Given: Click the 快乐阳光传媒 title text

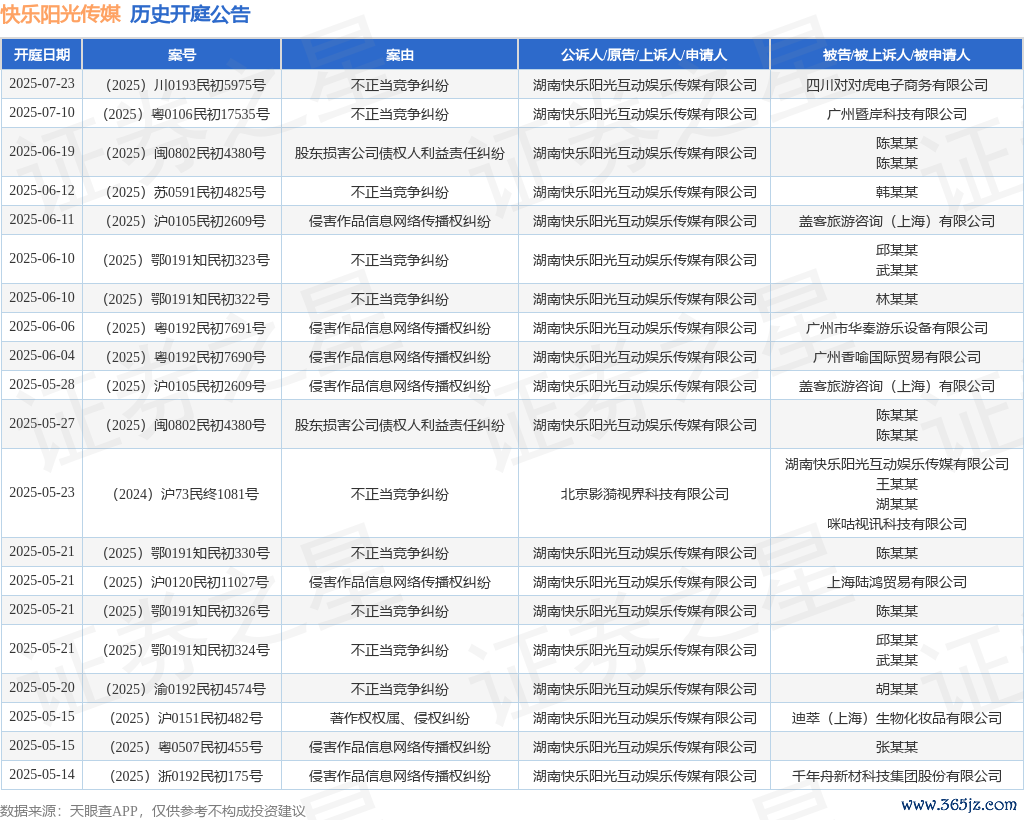Looking at the screenshot, I should coord(61,14).
